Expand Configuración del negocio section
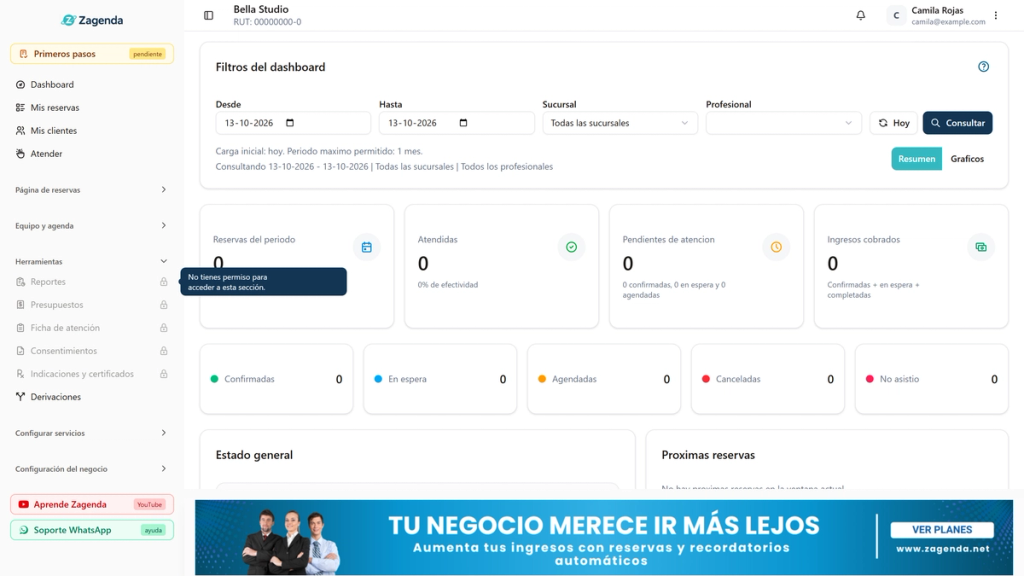This screenshot has width=1024, height=576. (x=91, y=469)
